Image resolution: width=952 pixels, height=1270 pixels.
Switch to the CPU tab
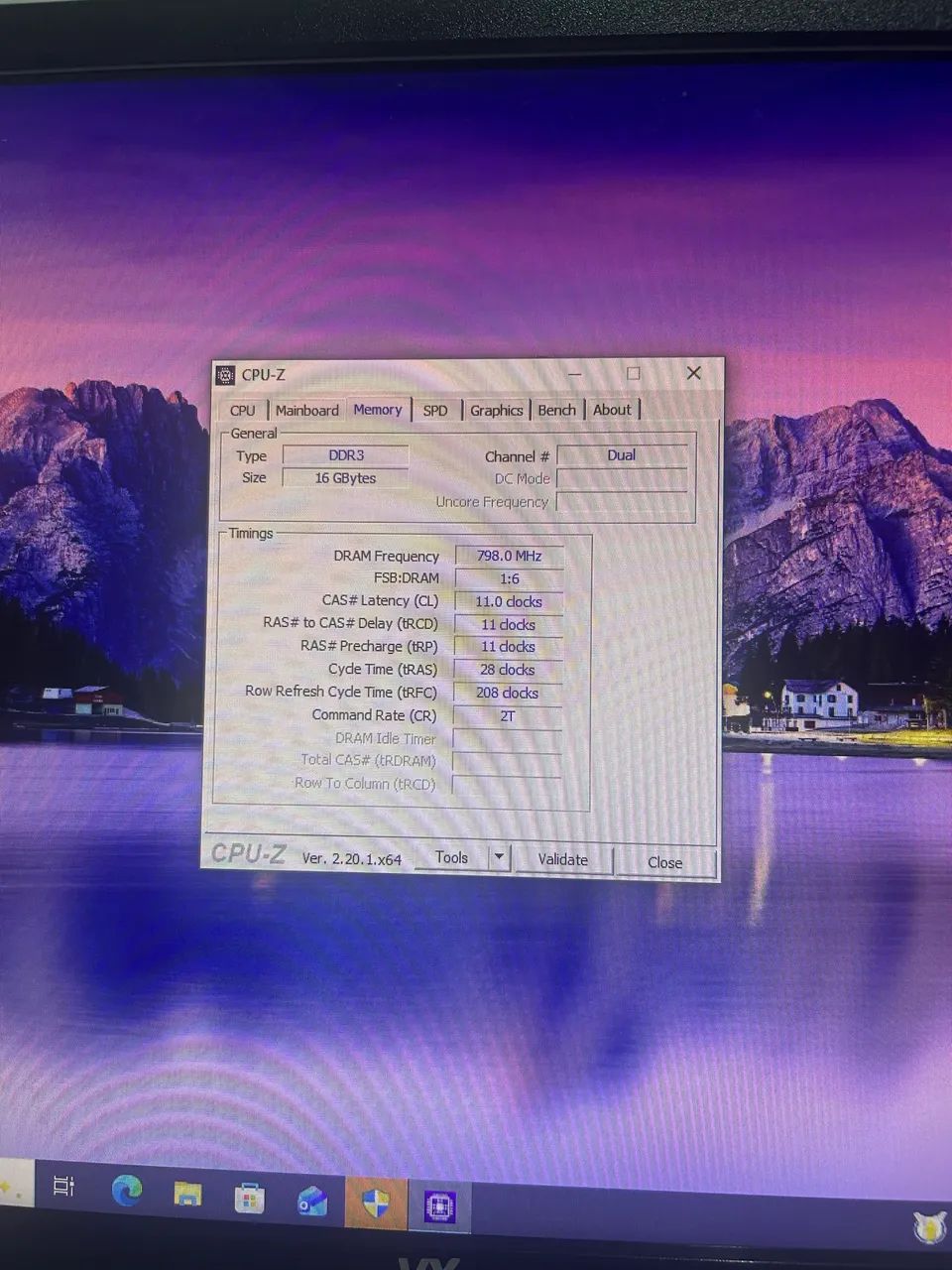[243, 411]
